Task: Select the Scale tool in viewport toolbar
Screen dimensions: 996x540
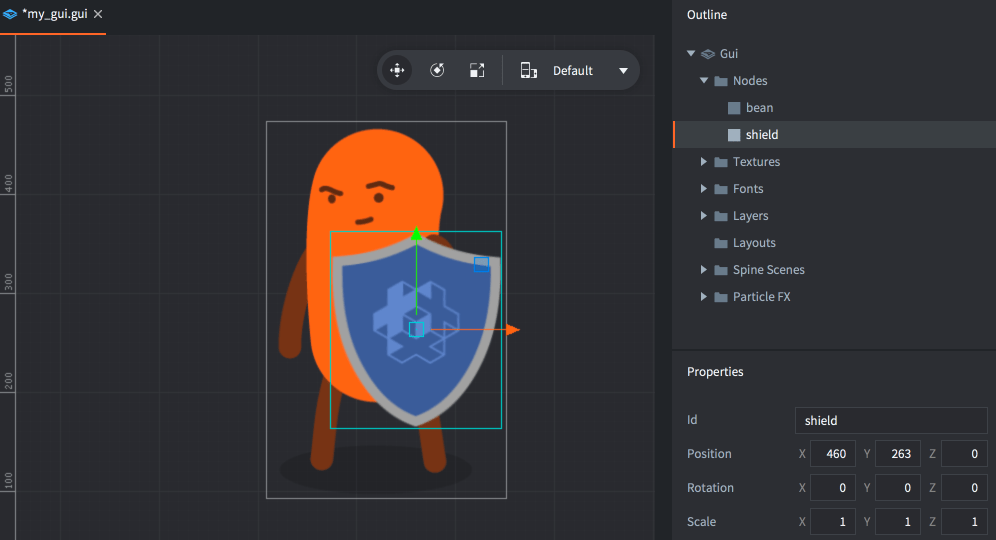Action: pos(477,71)
